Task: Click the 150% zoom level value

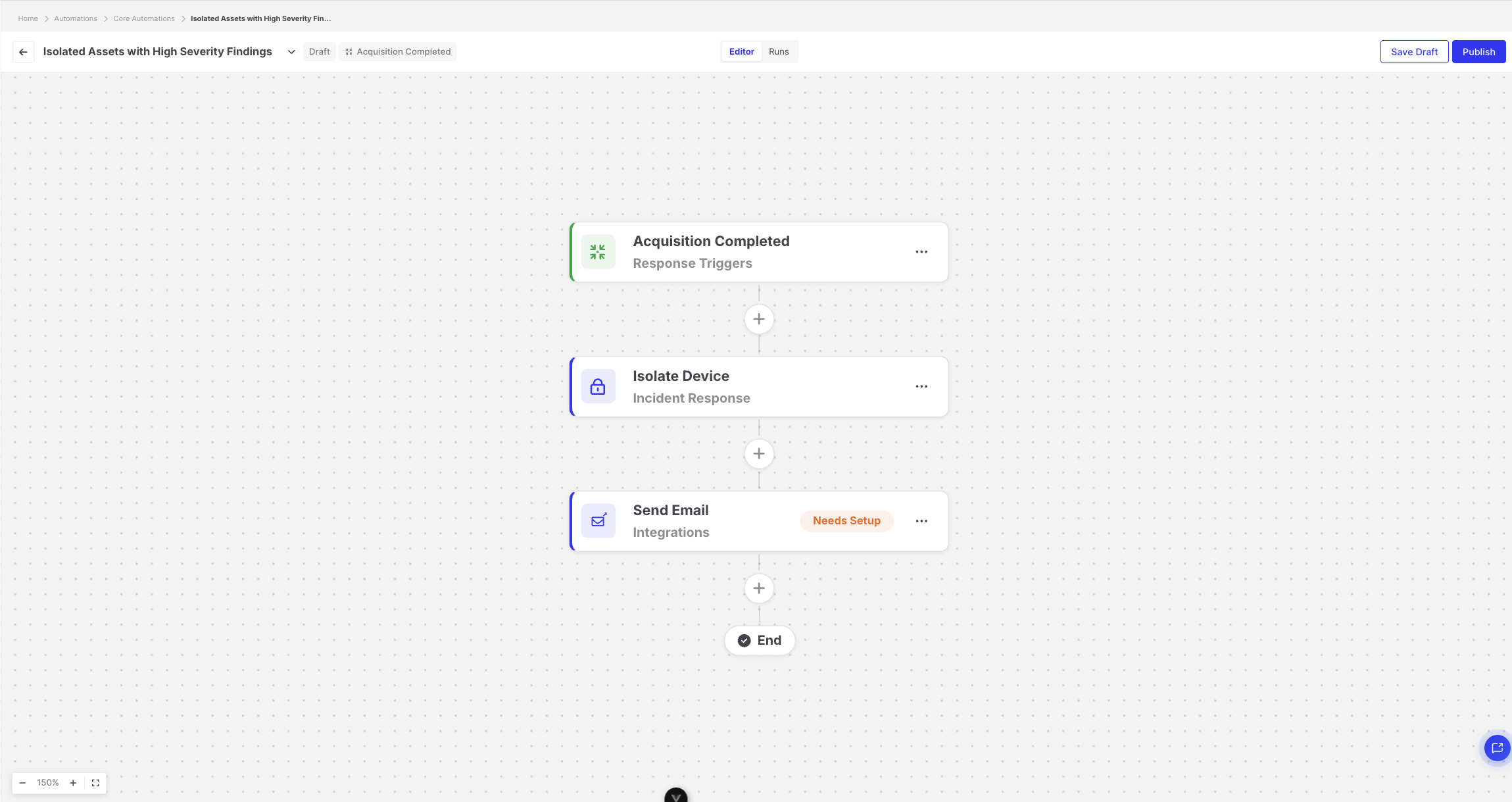Action: pos(48,783)
